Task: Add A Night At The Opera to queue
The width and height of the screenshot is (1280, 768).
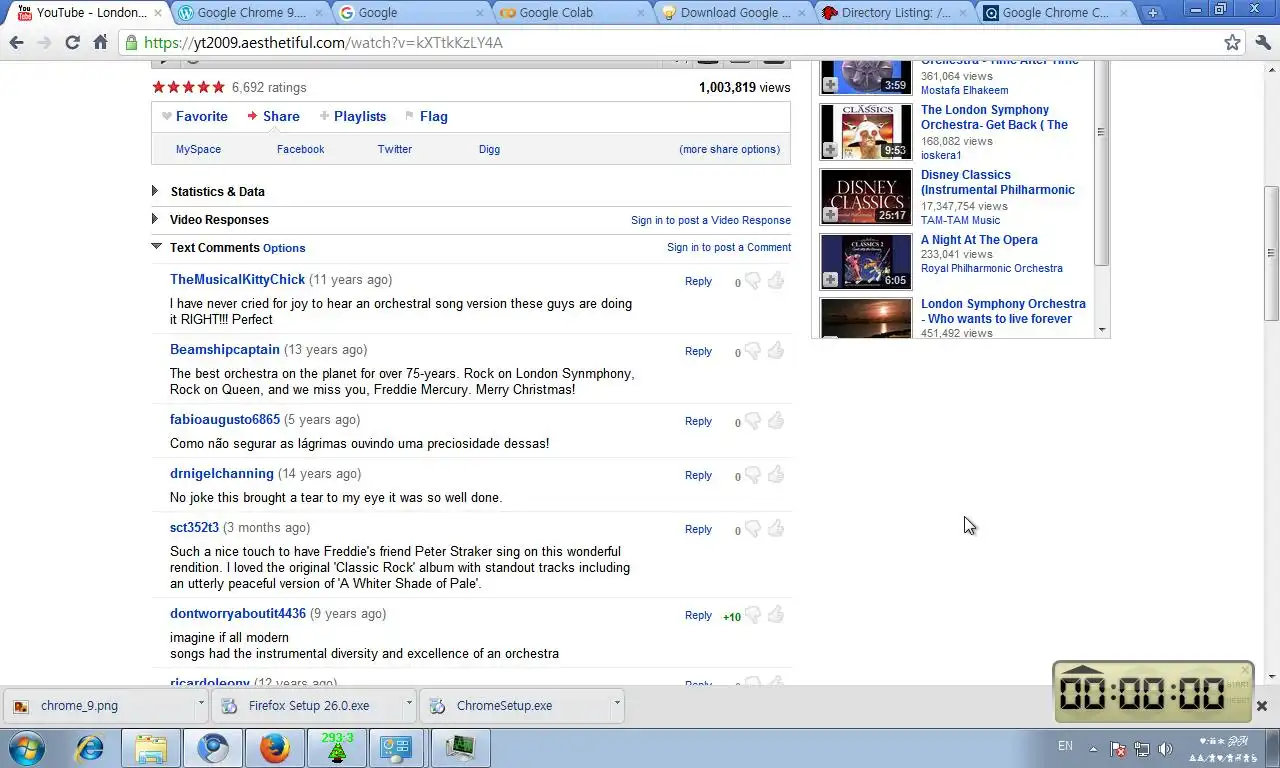Action: [830, 280]
